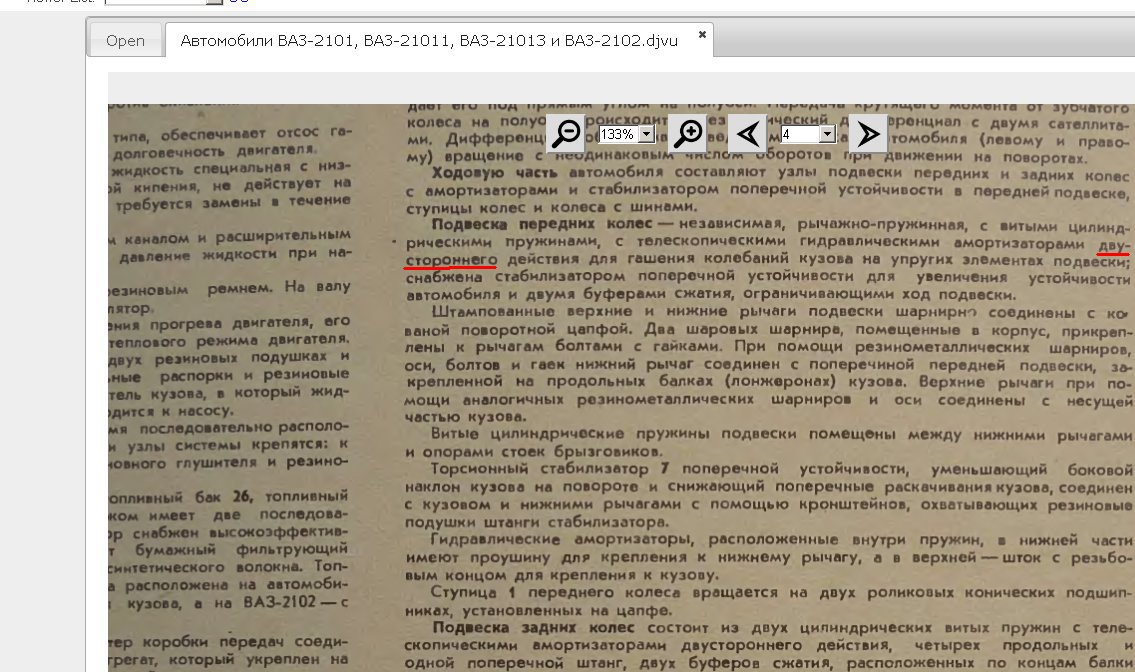Click the red-underlined word "стороннего"
The height and width of the screenshot is (672, 1135).
451,259
